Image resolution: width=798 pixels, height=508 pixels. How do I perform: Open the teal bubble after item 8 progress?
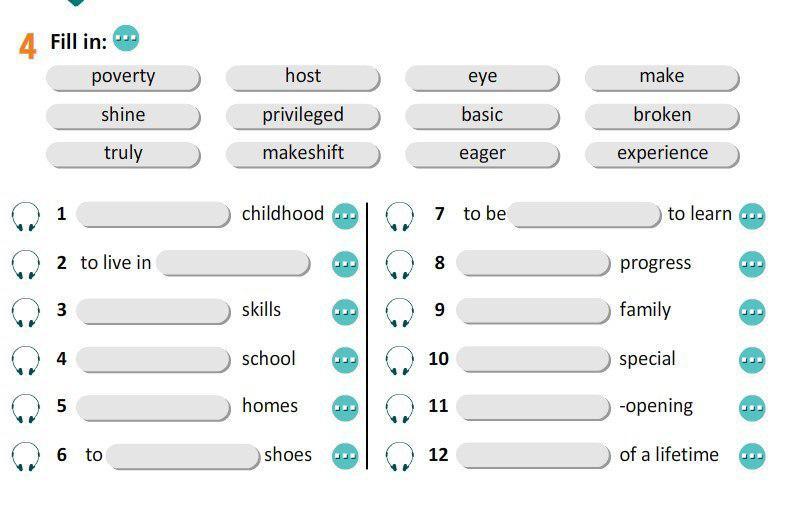point(752,264)
